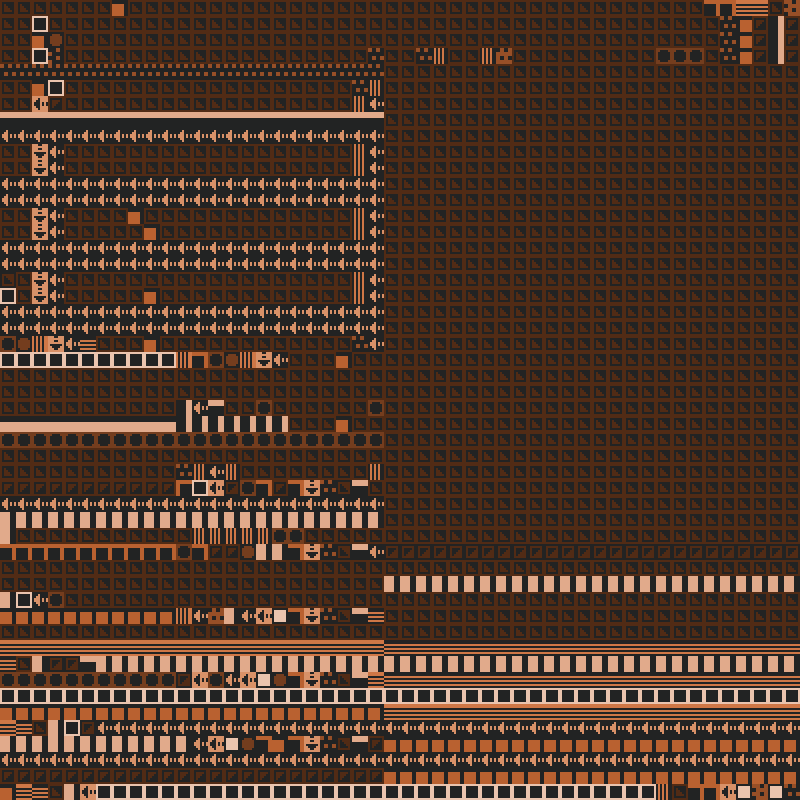Click the down-arrow tile right of the outlined-squares strip

[264, 360]
